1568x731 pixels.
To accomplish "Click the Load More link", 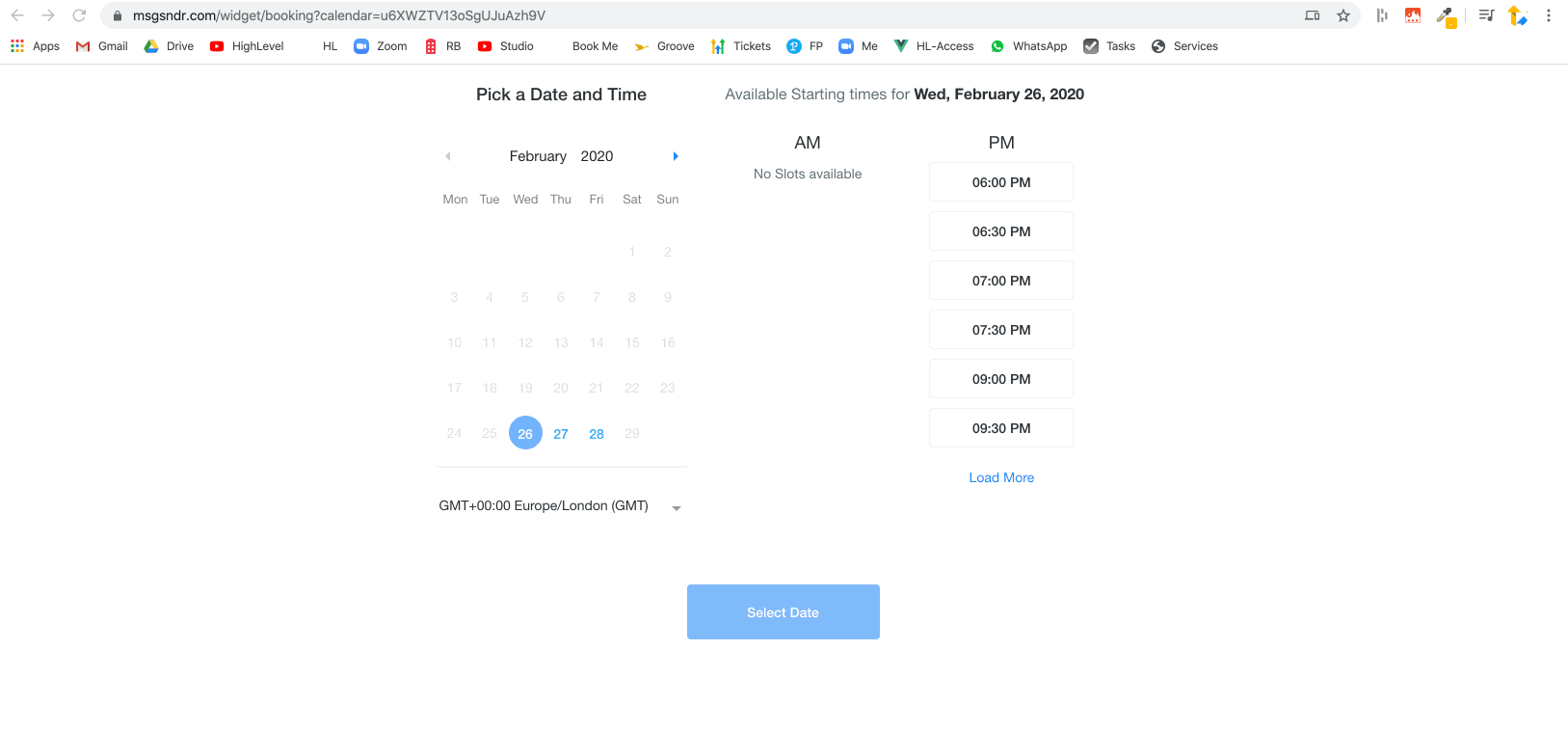I will tap(1001, 476).
